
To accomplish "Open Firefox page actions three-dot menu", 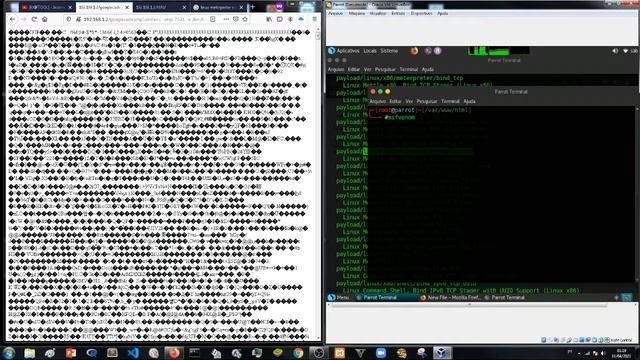I will pos(226,19).
